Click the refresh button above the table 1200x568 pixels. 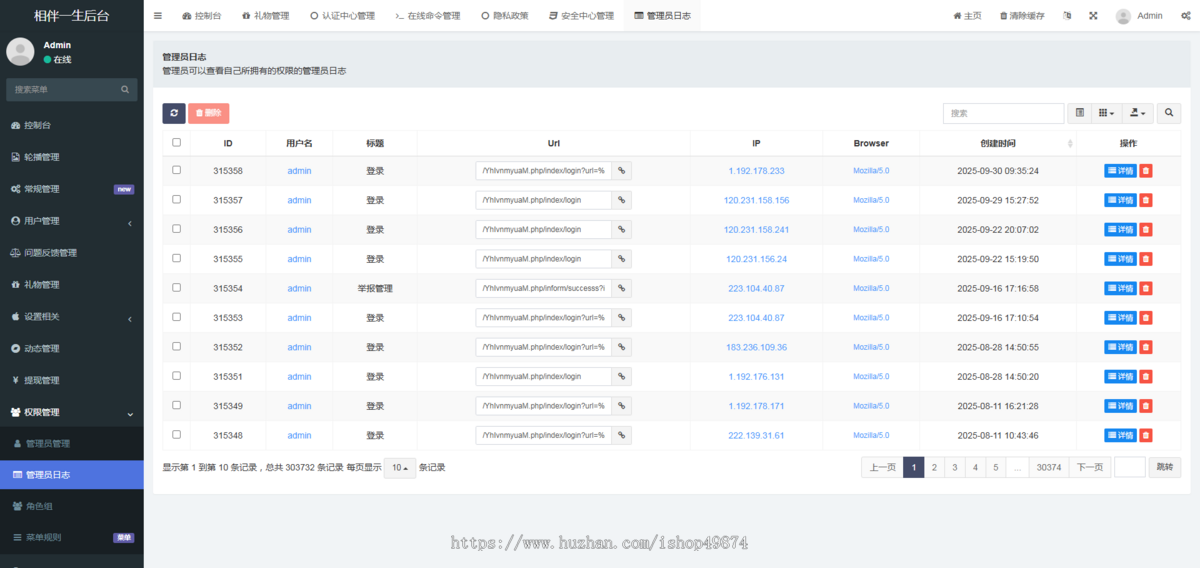(x=174, y=113)
